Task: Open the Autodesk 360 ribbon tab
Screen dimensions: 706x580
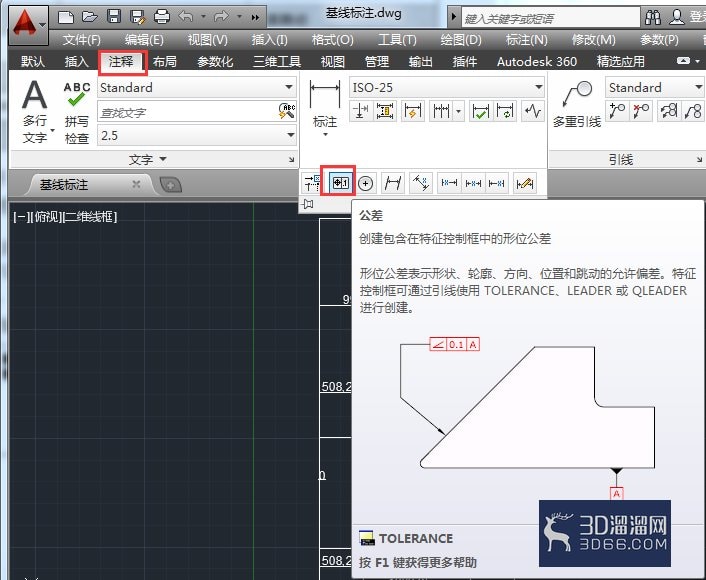Action: tap(537, 61)
